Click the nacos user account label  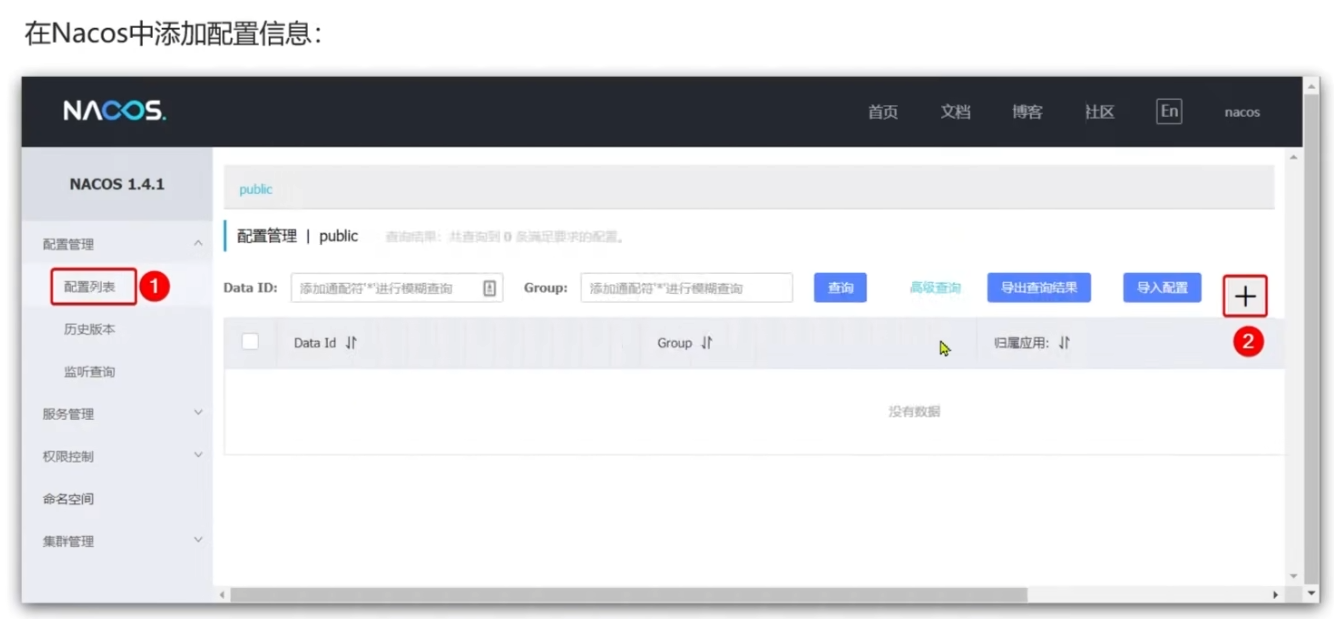(x=1242, y=112)
